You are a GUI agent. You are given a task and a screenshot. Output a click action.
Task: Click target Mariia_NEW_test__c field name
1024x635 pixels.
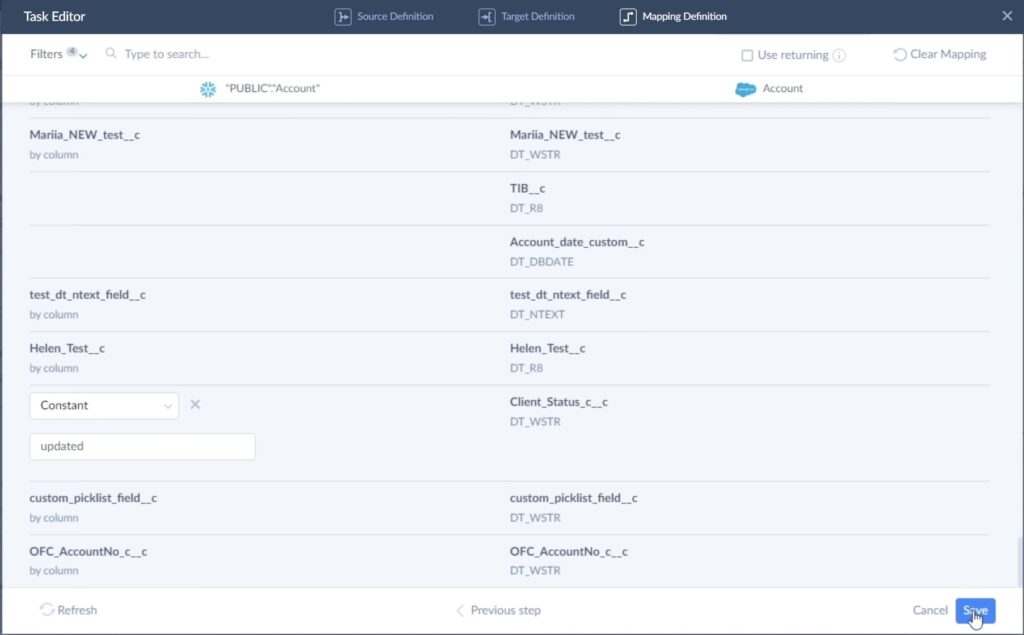coord(565,135)
